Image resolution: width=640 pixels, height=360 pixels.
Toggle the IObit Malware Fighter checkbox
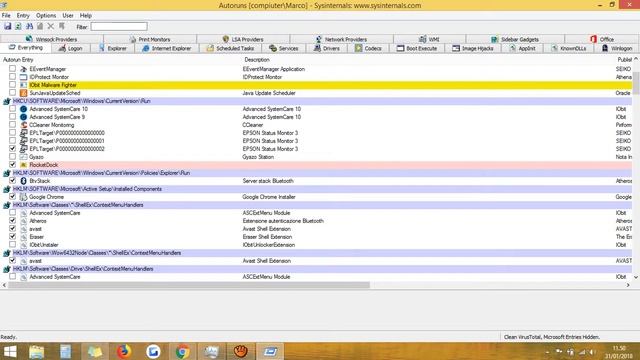tap(13, 84)
